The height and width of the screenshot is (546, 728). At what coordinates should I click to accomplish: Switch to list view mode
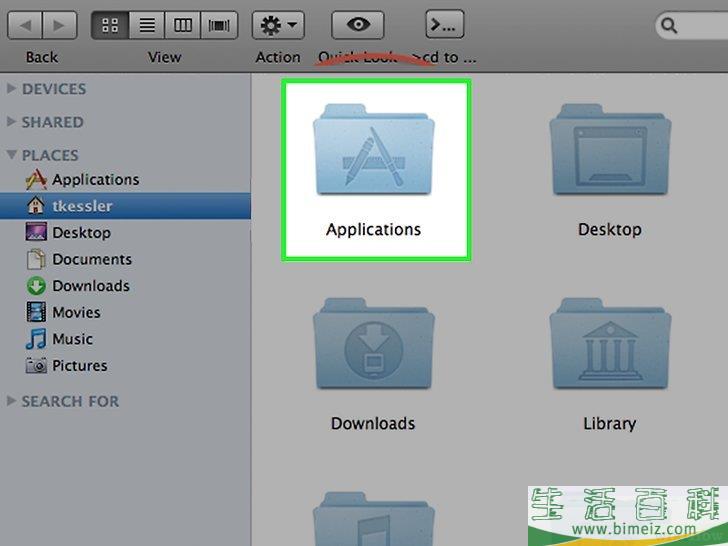pos(146,24)
